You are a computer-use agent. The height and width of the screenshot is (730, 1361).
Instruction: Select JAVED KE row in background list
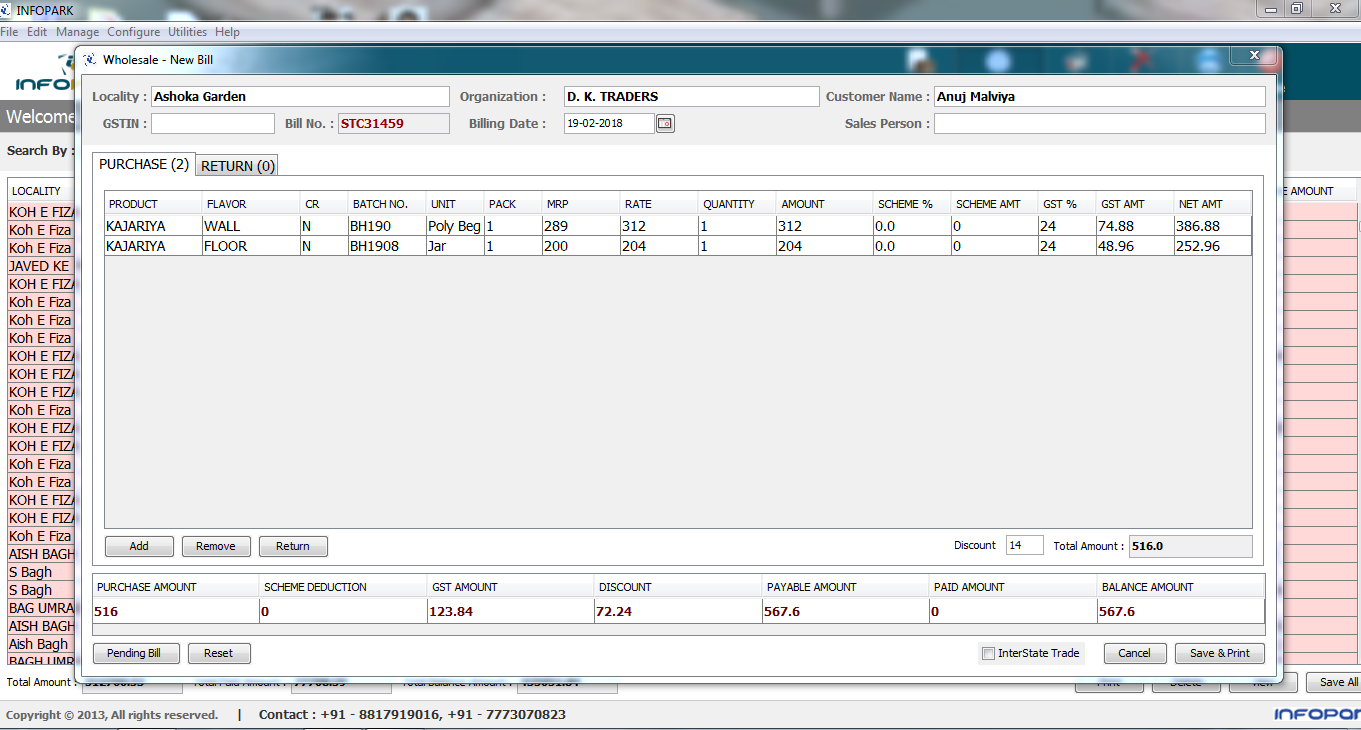[41, 266]
